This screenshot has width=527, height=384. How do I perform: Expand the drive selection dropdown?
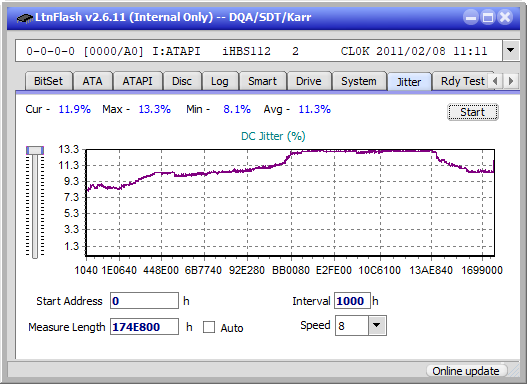tap(510, 51)
